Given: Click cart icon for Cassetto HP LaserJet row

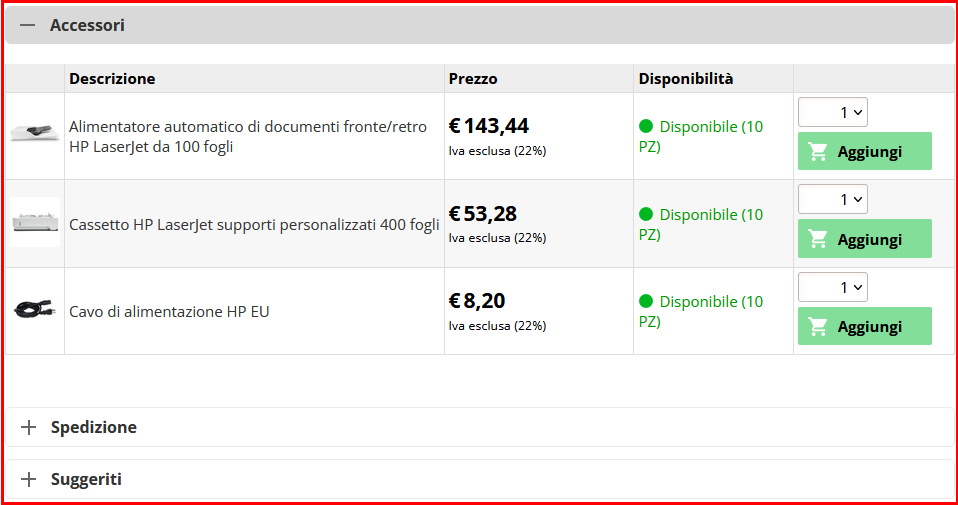Looking at the screenshot, I should (817, 239).
